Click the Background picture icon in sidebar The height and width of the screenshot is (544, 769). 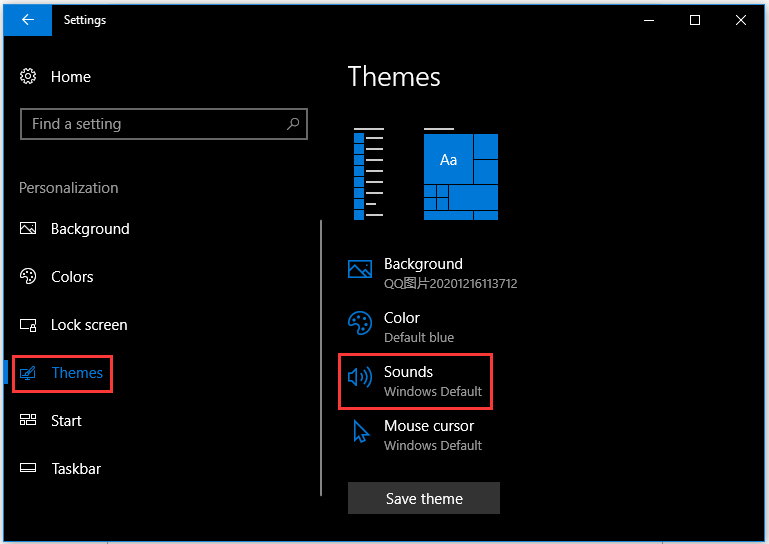coord(28,228)
